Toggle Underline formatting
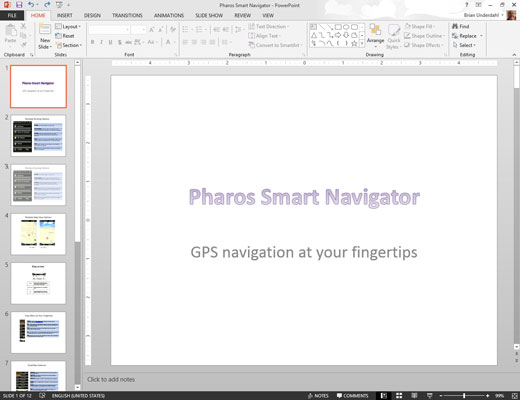 tap(110, 42)
